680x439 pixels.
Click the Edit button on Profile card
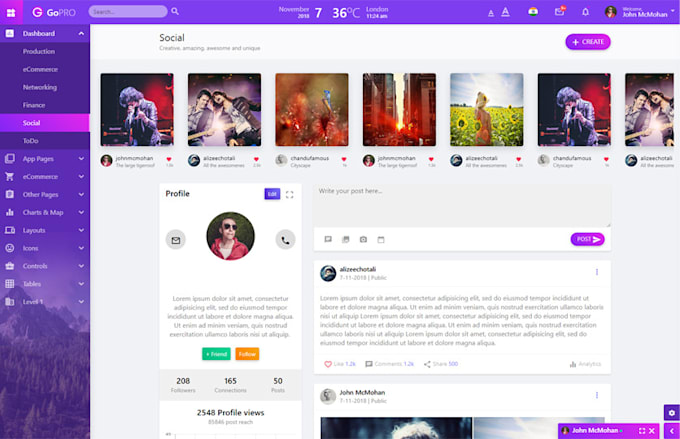[272, 194]
